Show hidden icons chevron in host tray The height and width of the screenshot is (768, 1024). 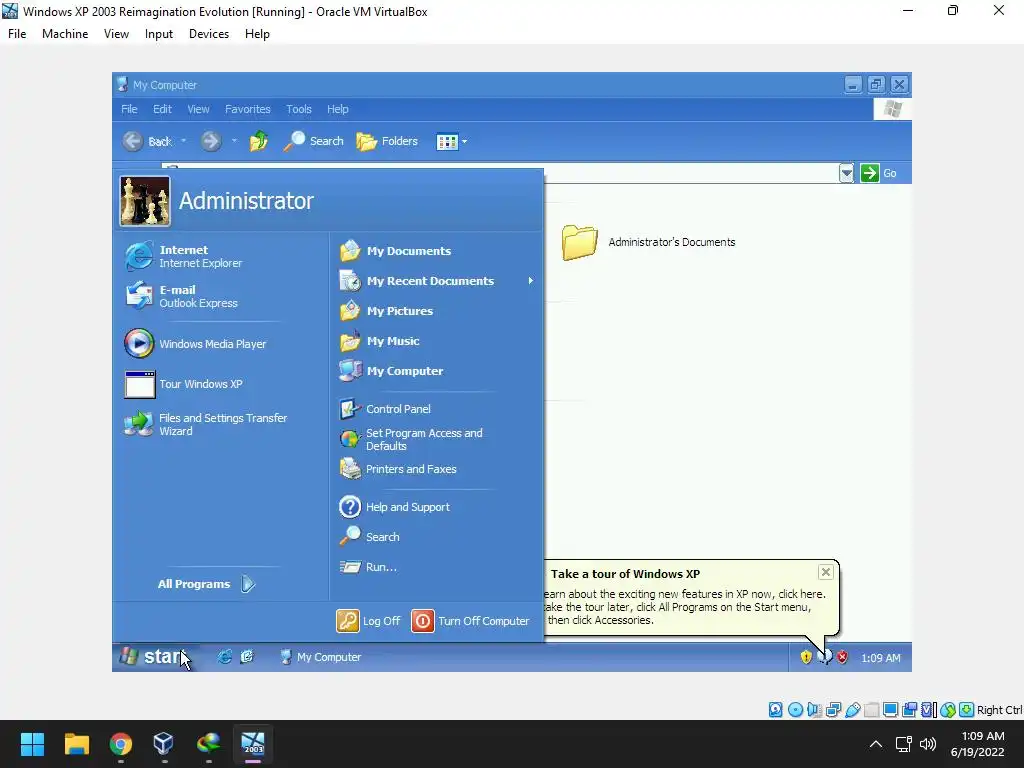point(876,744)
